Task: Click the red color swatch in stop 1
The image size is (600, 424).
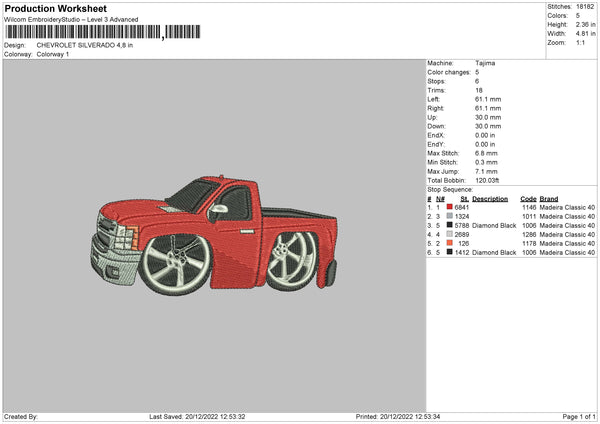Action: tap(450, 207)
